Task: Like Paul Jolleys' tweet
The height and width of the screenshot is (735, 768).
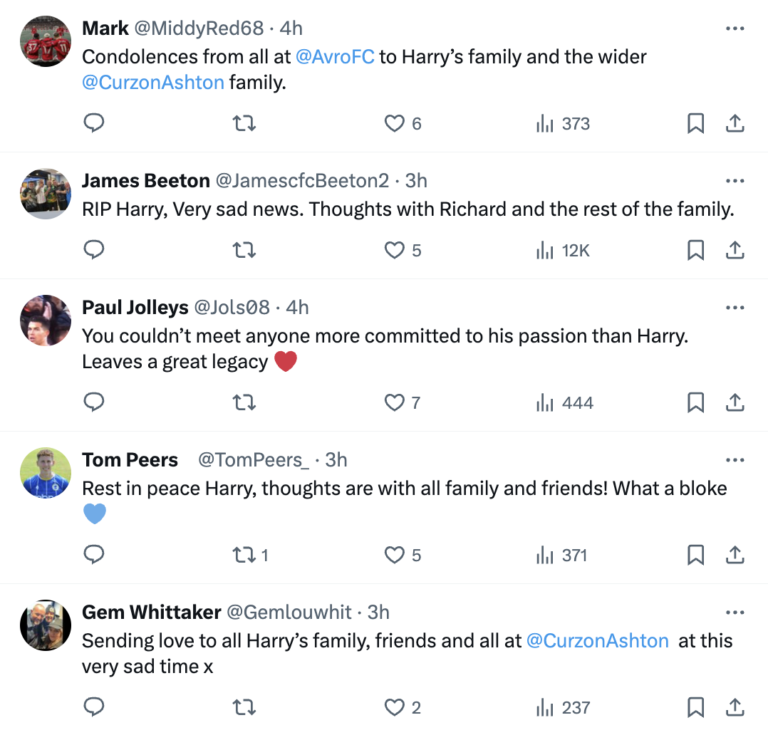Action: pos(395,403)
